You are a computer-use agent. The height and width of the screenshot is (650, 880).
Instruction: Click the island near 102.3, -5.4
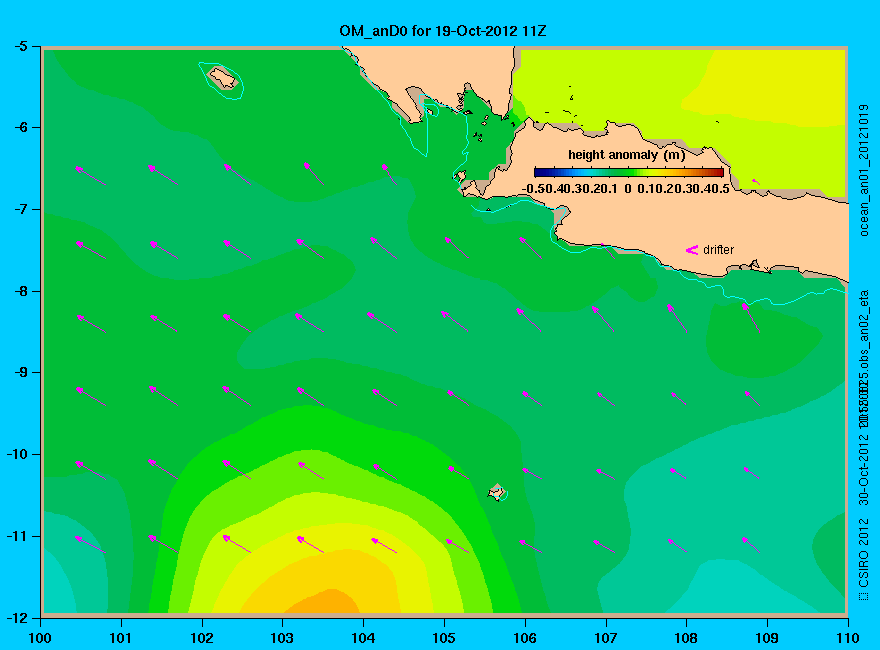[x=223, y=78]
